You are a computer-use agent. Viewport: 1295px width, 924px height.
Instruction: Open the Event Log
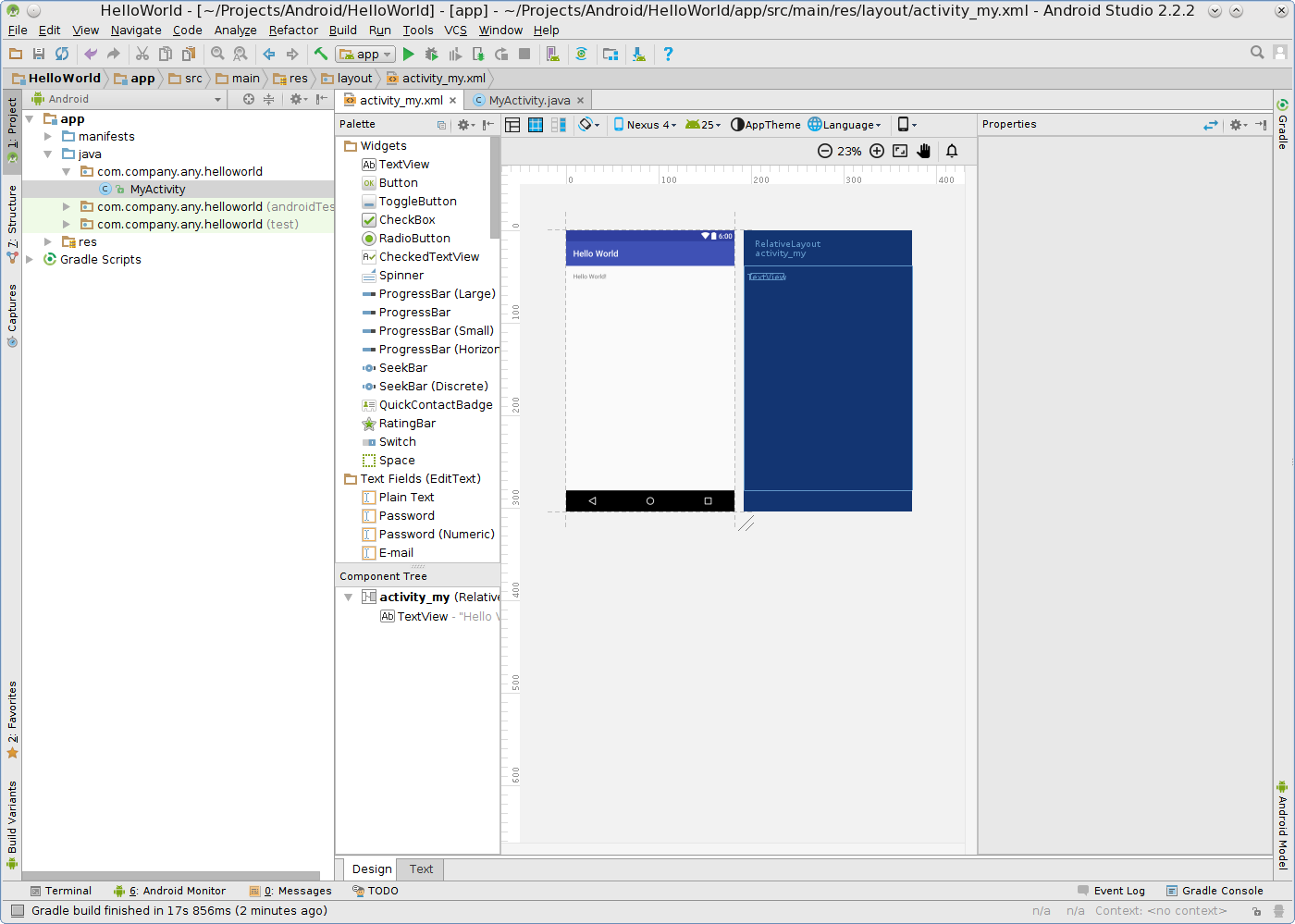pos(1111,891)
